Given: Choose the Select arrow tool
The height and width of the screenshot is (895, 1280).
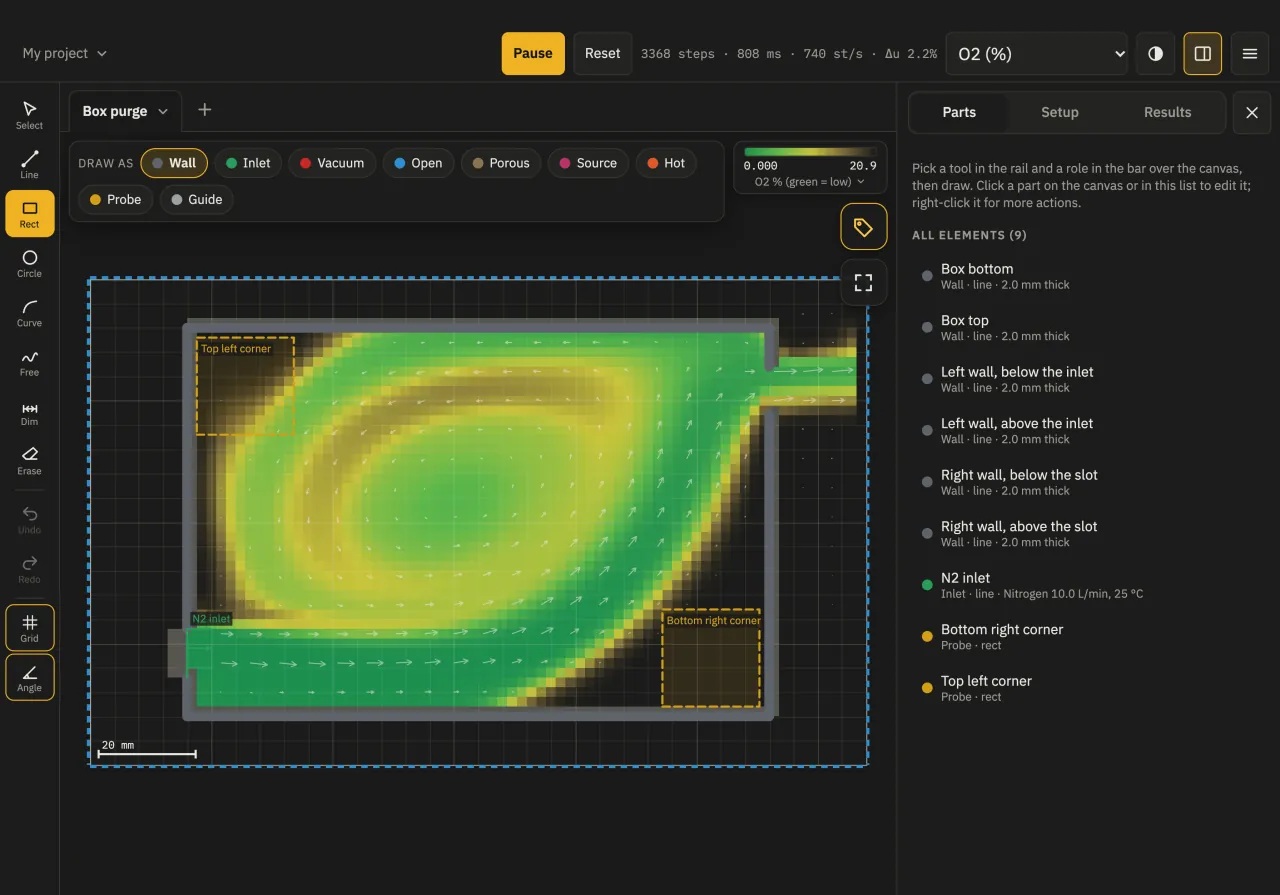Looking at the screenshot, I should point(29,115).
